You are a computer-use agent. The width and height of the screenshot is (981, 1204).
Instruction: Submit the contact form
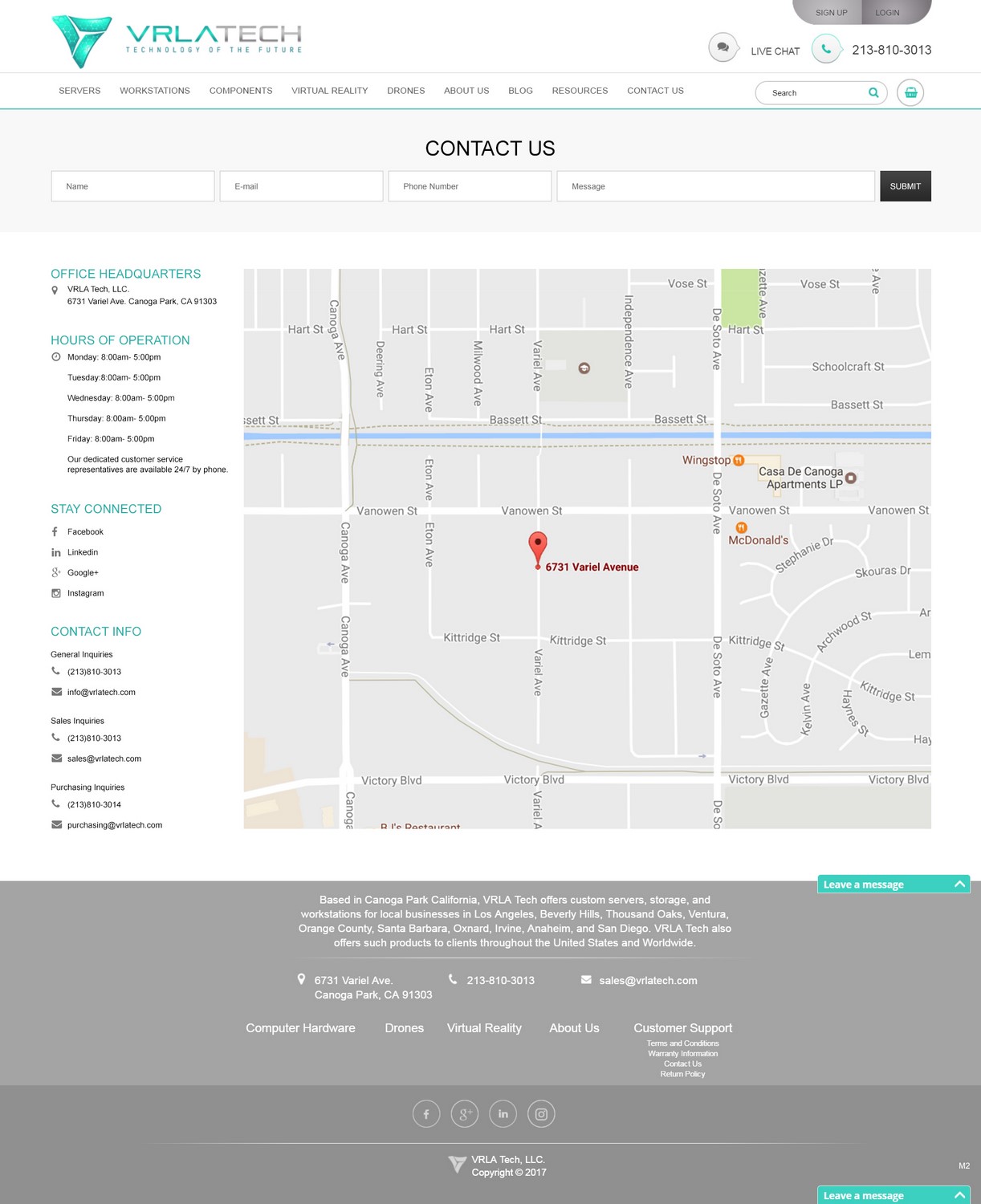tap(906, 186)
